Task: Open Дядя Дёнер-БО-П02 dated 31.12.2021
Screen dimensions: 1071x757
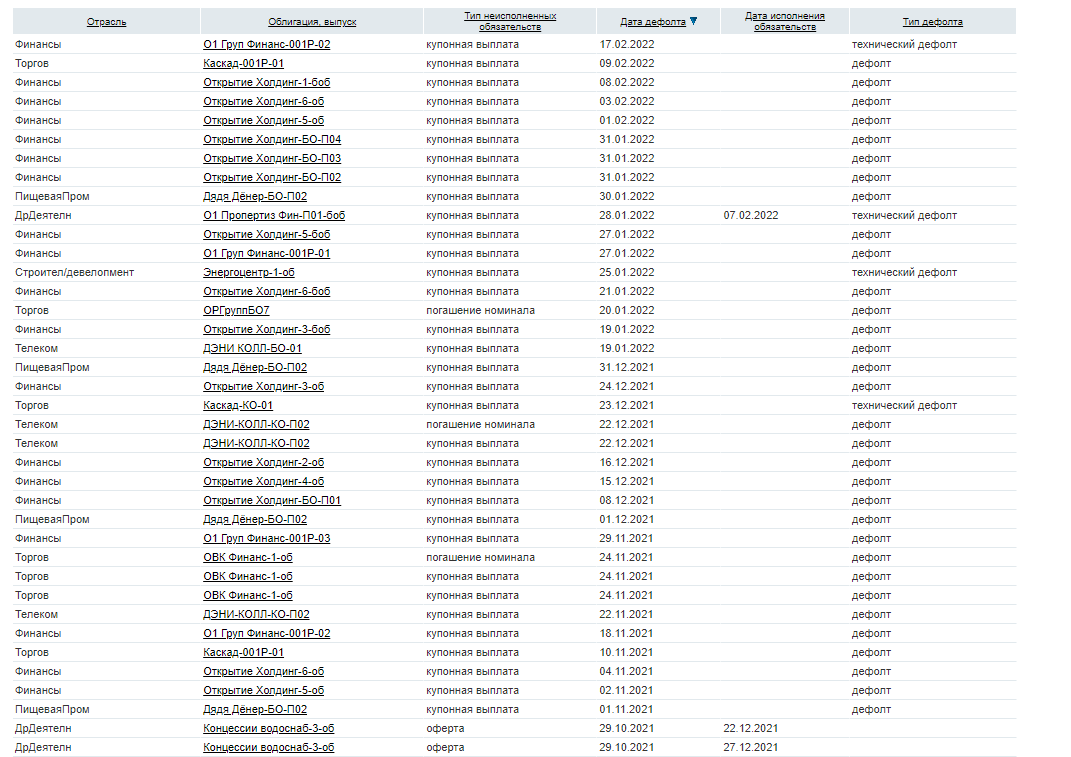Action: pos(255,368)
